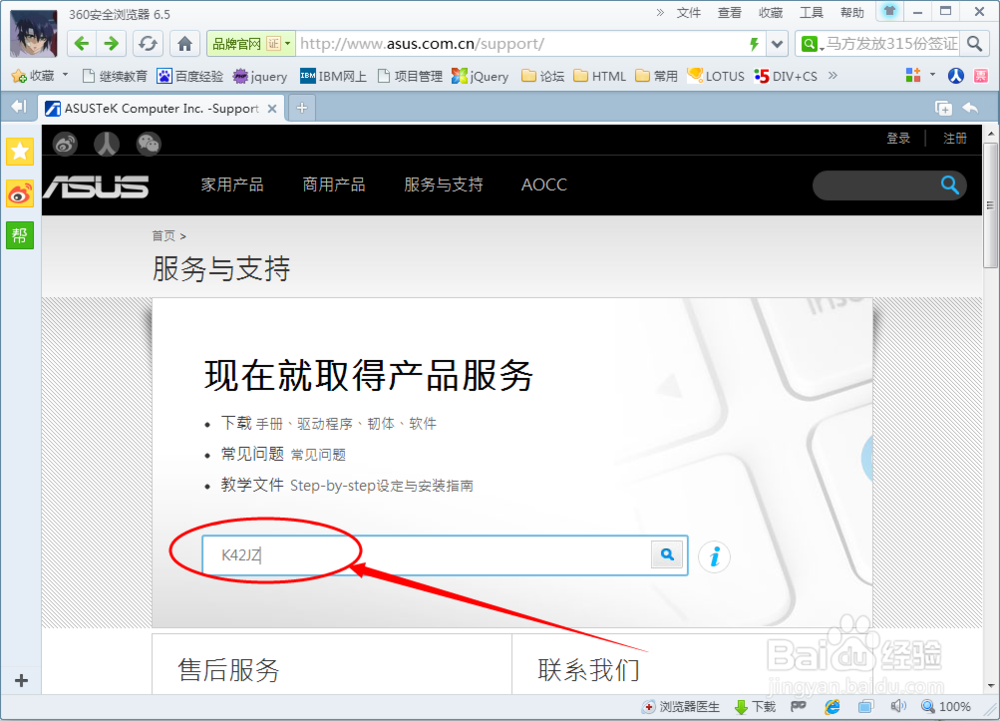Click the pink calendar extension icon
The width and height of the screenshot is (1000, 721).
[981, 76]
